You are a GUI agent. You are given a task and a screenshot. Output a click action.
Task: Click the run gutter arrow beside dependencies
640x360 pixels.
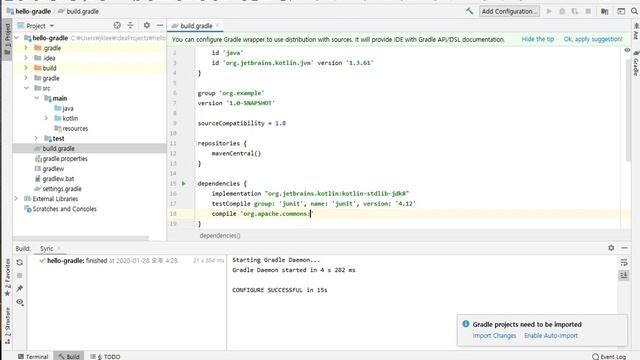coord(184,184)
